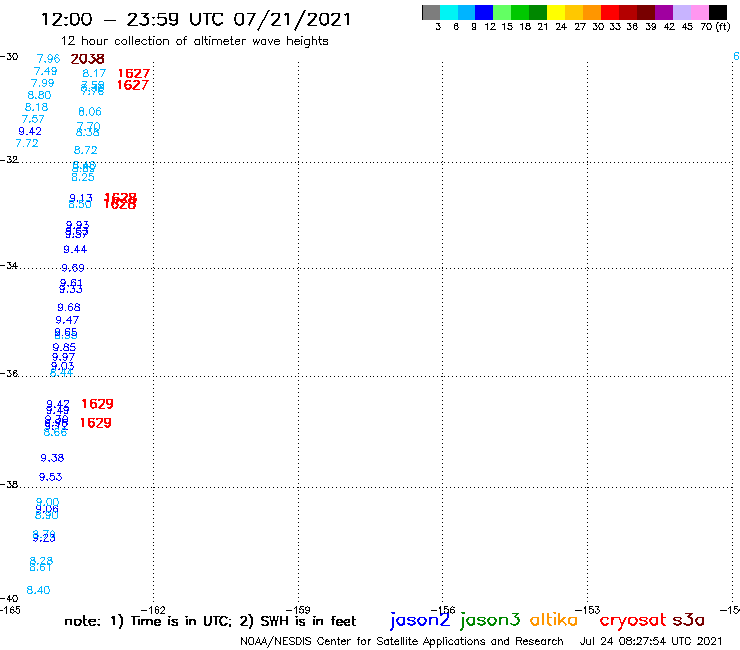Click the wave height value 7.57
Image resolution: width=740 pixels, height=650 pixels.
33,119
